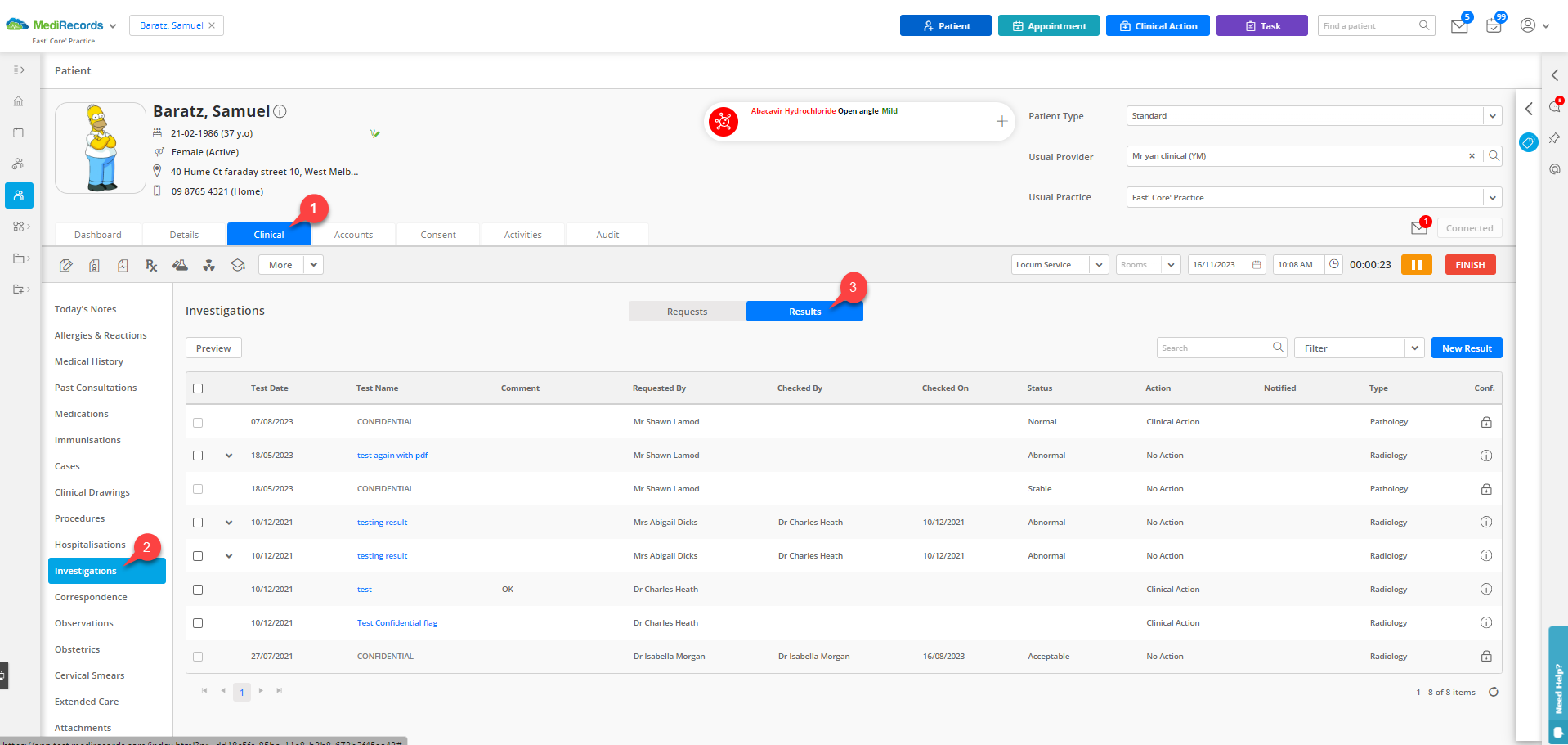Click the blue tag icon on right panel
Screen dimensions: 1568x745
tap(1528, 142)
